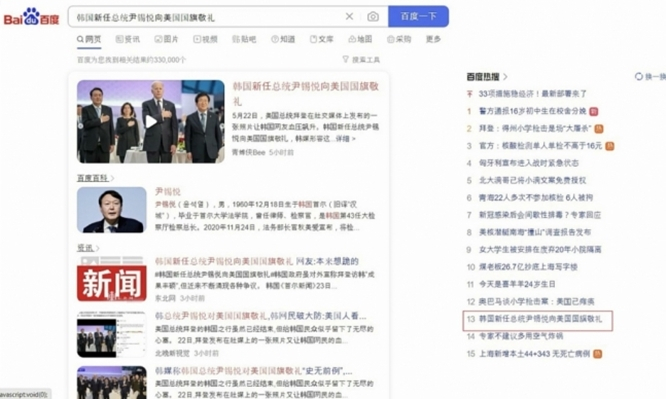Open 搜索工具 filter options

361,59
